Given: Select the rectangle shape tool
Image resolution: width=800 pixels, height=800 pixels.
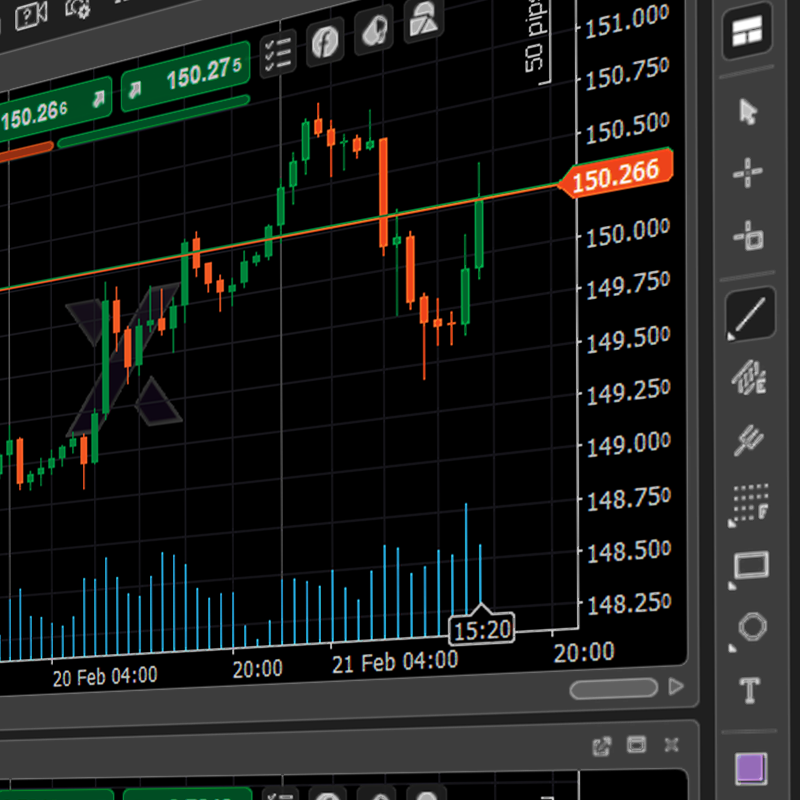Looking at the screenshot, I should coord(750,566).
